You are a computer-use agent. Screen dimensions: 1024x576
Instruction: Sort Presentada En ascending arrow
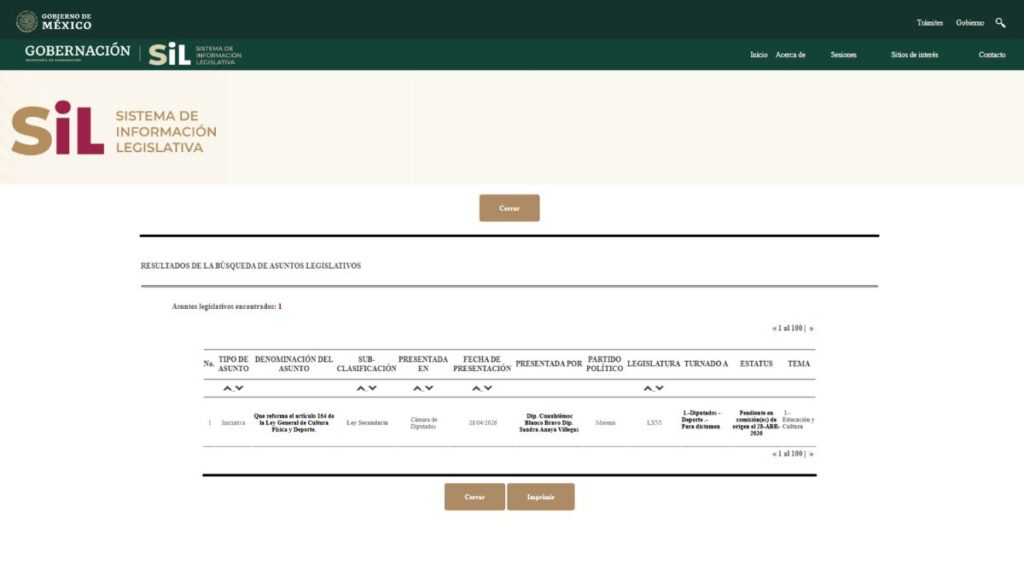coord(417,389)
